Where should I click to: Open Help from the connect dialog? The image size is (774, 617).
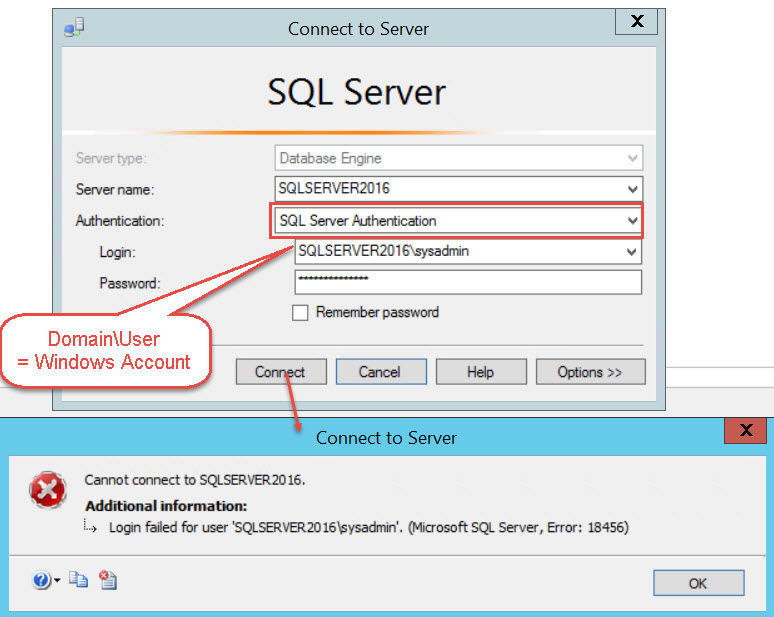481,372
